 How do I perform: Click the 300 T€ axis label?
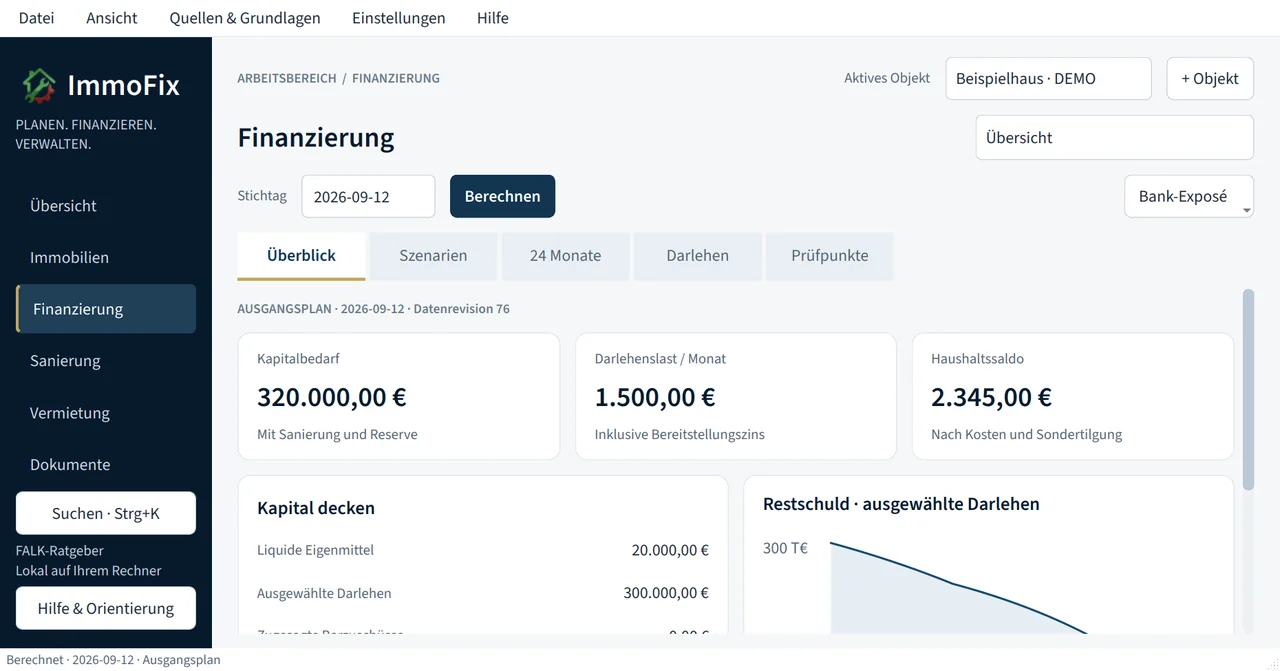785,548
